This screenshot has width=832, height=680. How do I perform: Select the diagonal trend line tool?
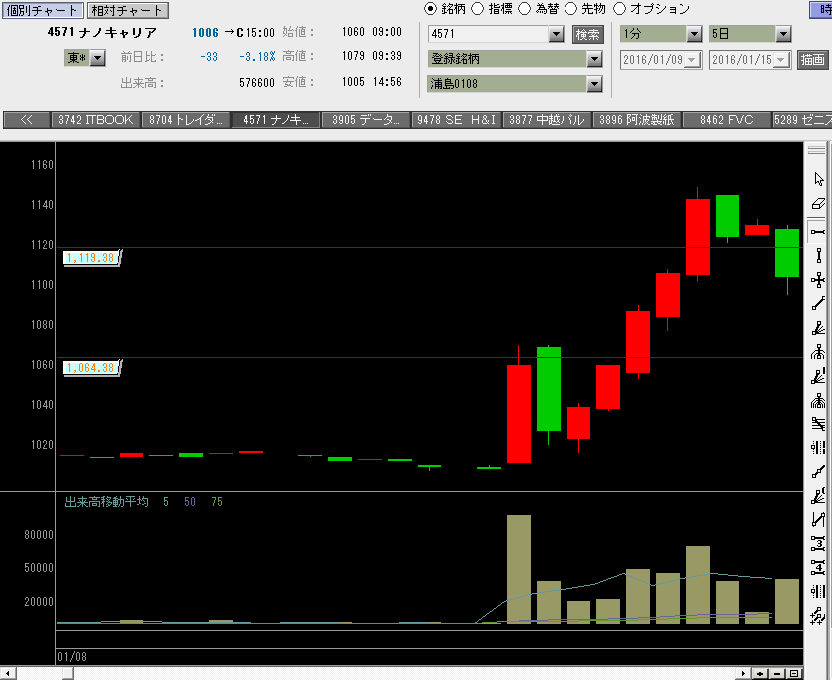[x=818, y=303]
